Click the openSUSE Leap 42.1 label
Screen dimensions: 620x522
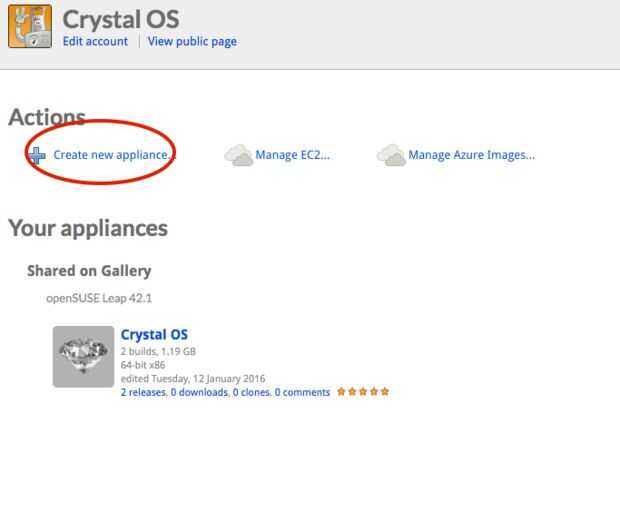pyautogui.click(x=99, y=298)
